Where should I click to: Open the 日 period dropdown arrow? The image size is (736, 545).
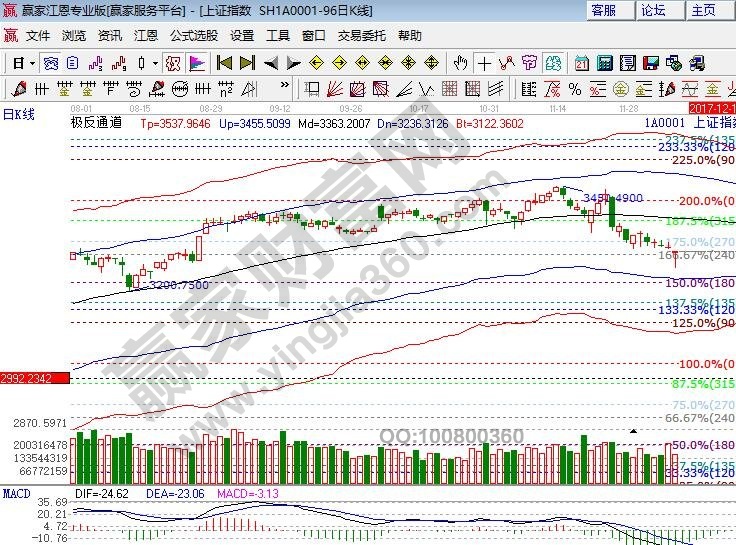tap(32, 63)
